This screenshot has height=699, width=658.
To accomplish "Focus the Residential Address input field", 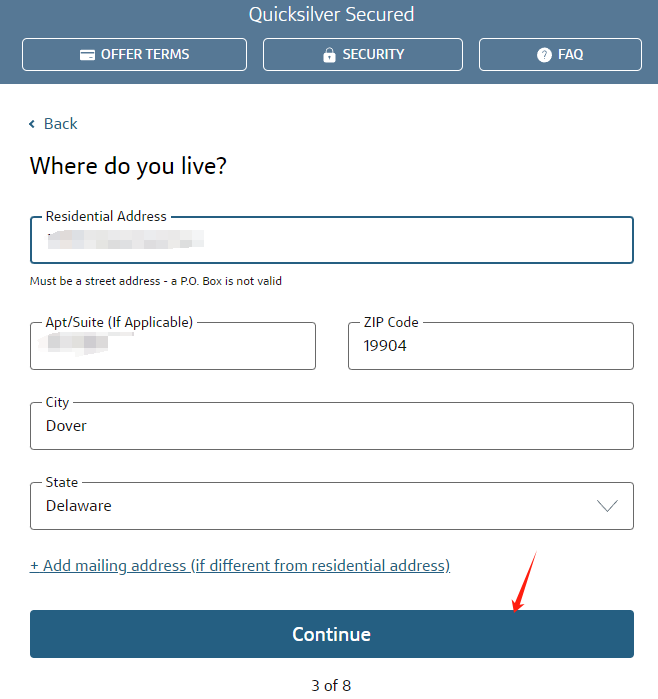I will [x=332, y=240].
